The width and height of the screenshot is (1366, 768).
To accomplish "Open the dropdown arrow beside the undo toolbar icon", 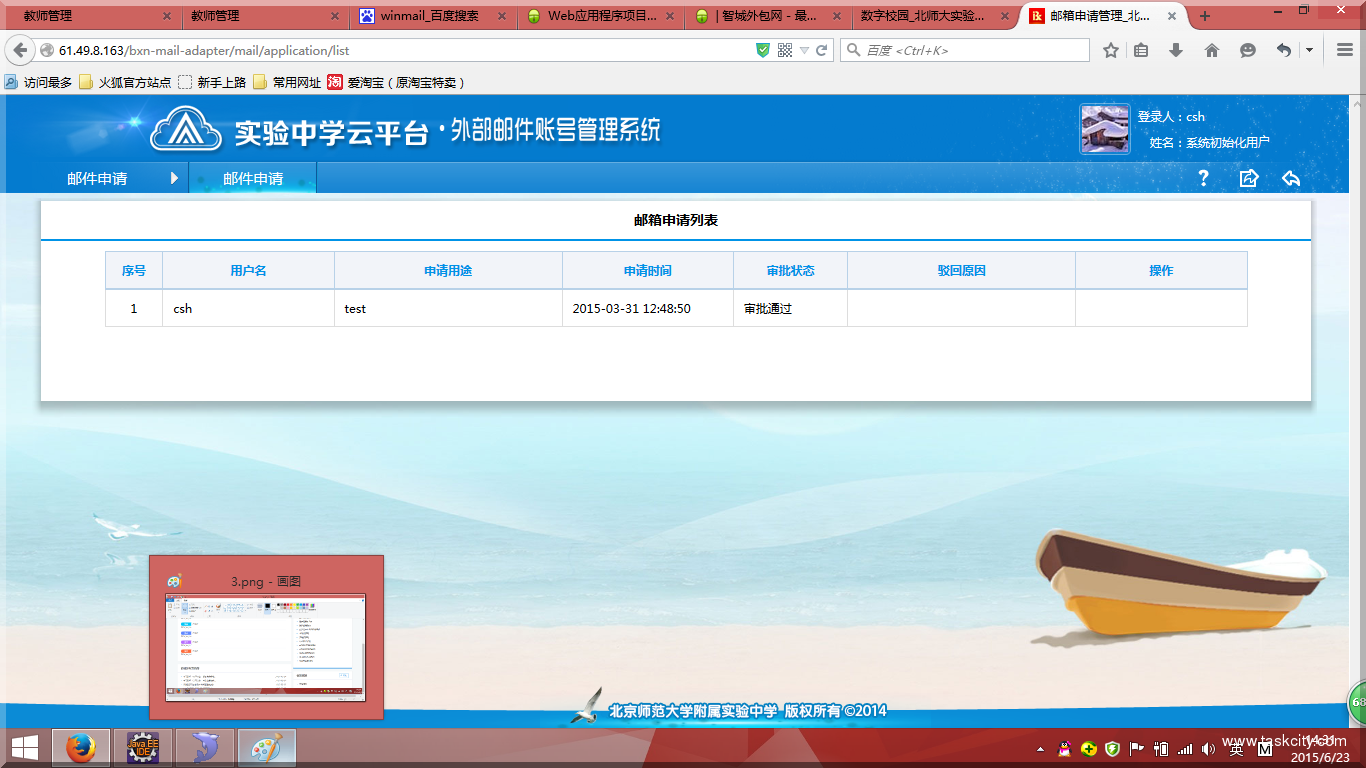I will (1309, 50).
